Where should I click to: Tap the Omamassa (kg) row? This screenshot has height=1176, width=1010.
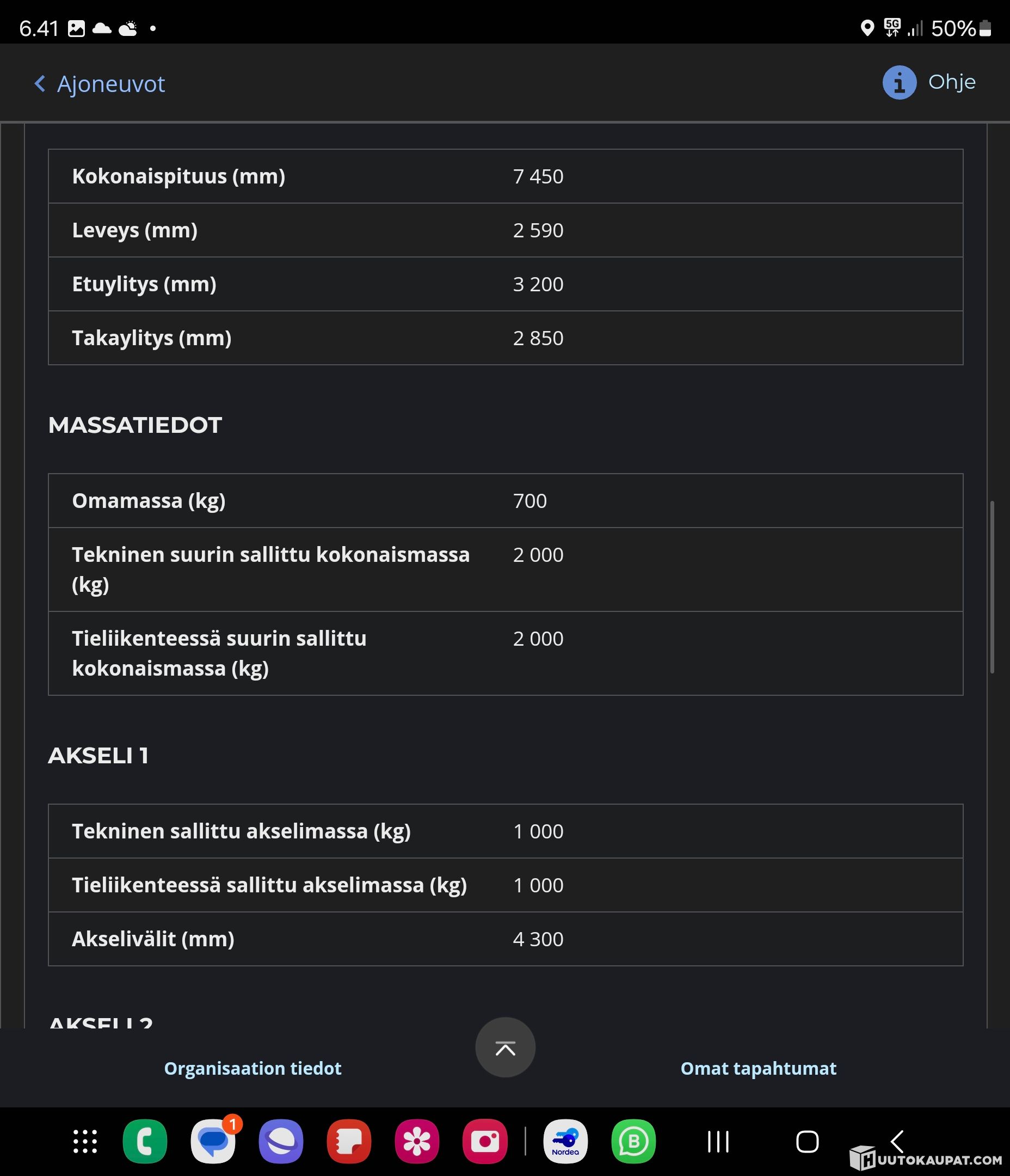(x=505, y=500)
